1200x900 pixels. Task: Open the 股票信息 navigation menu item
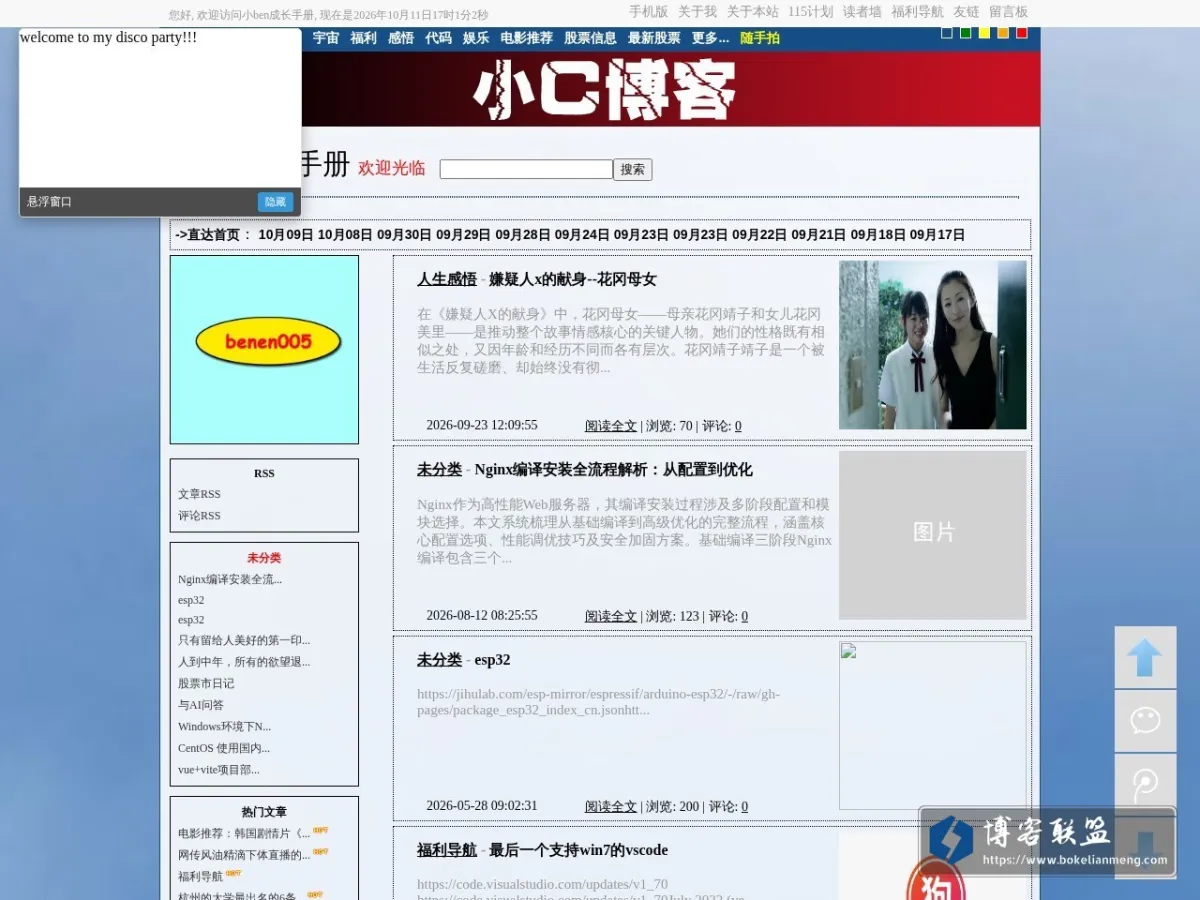click(590, 38)
